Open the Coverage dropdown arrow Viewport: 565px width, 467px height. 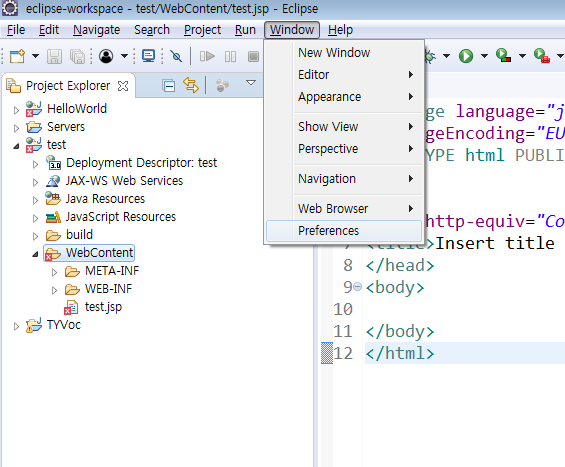coord(522,56)
